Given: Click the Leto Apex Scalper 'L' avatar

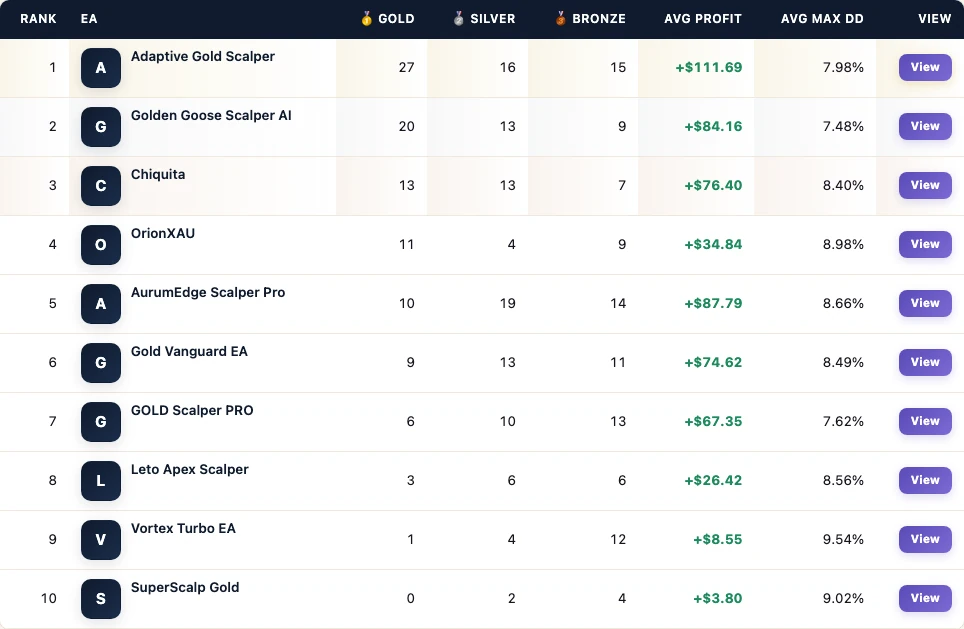Looking at the screenshot, I should (x=101, y=481).
